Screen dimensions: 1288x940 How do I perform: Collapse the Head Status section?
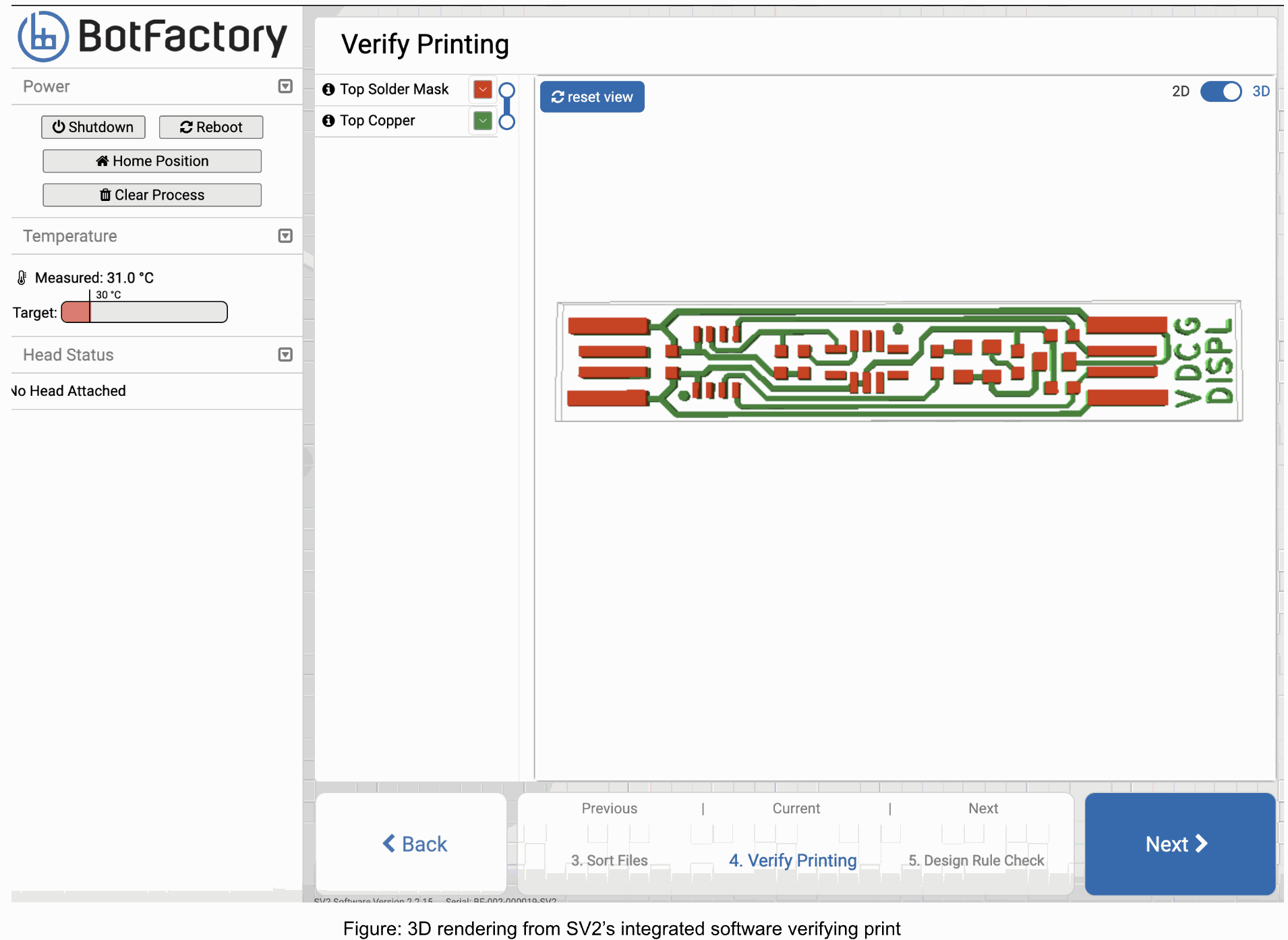(285, 355)
